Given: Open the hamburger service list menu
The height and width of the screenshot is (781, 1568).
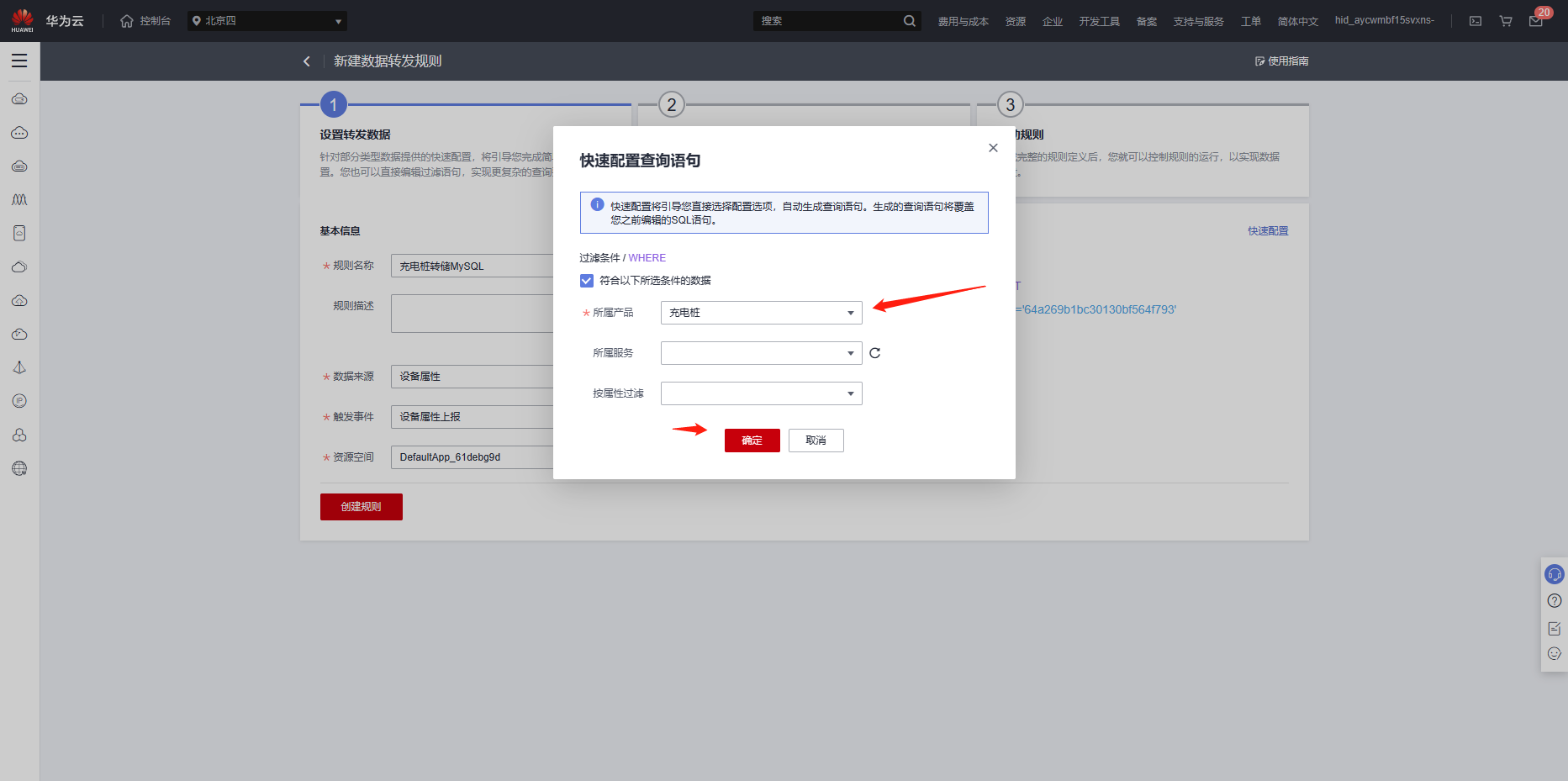Looking at the screenshot, I should [19, 61].
